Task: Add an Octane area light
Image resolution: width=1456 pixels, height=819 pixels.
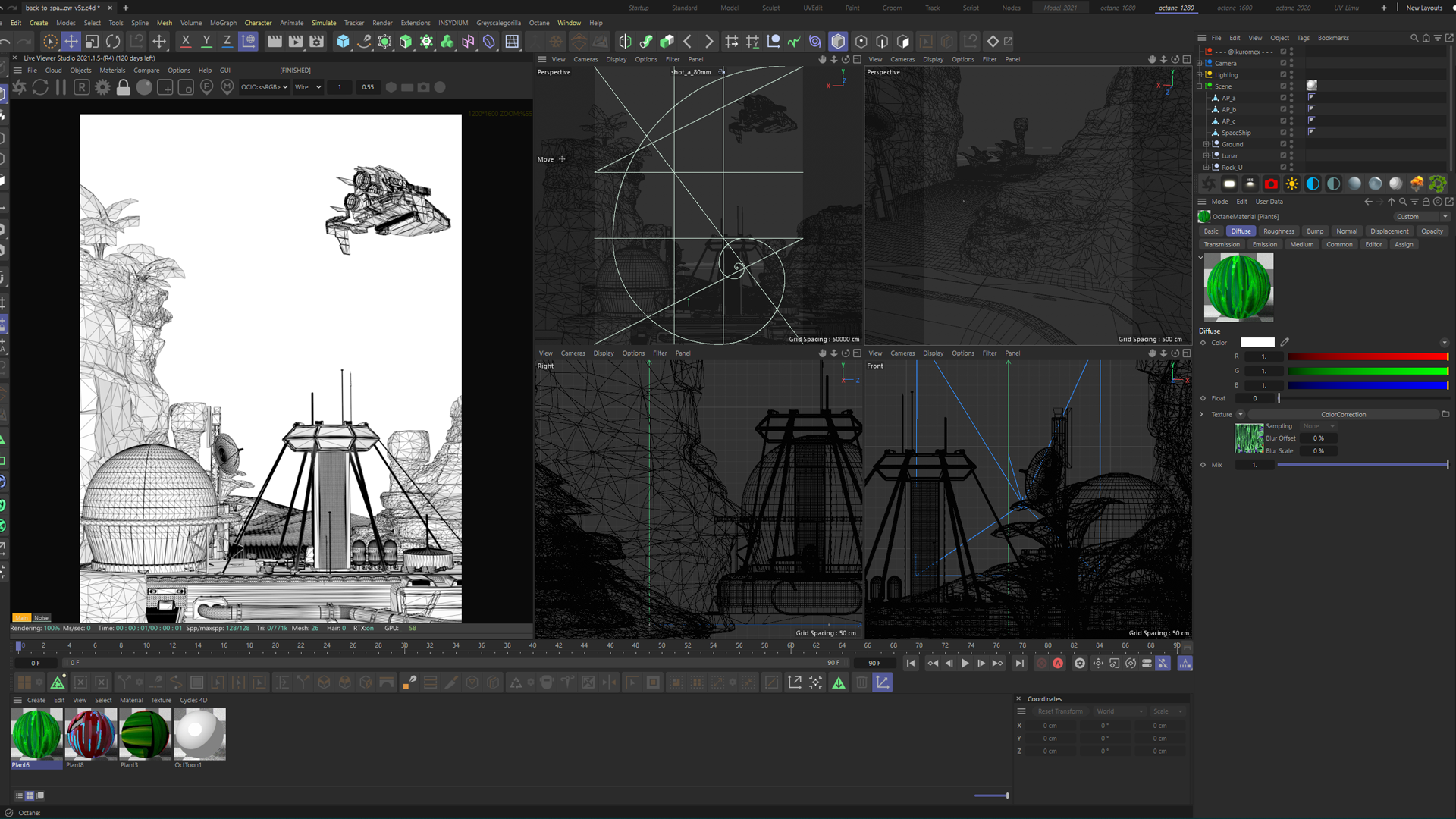Action: [1229, 184]
